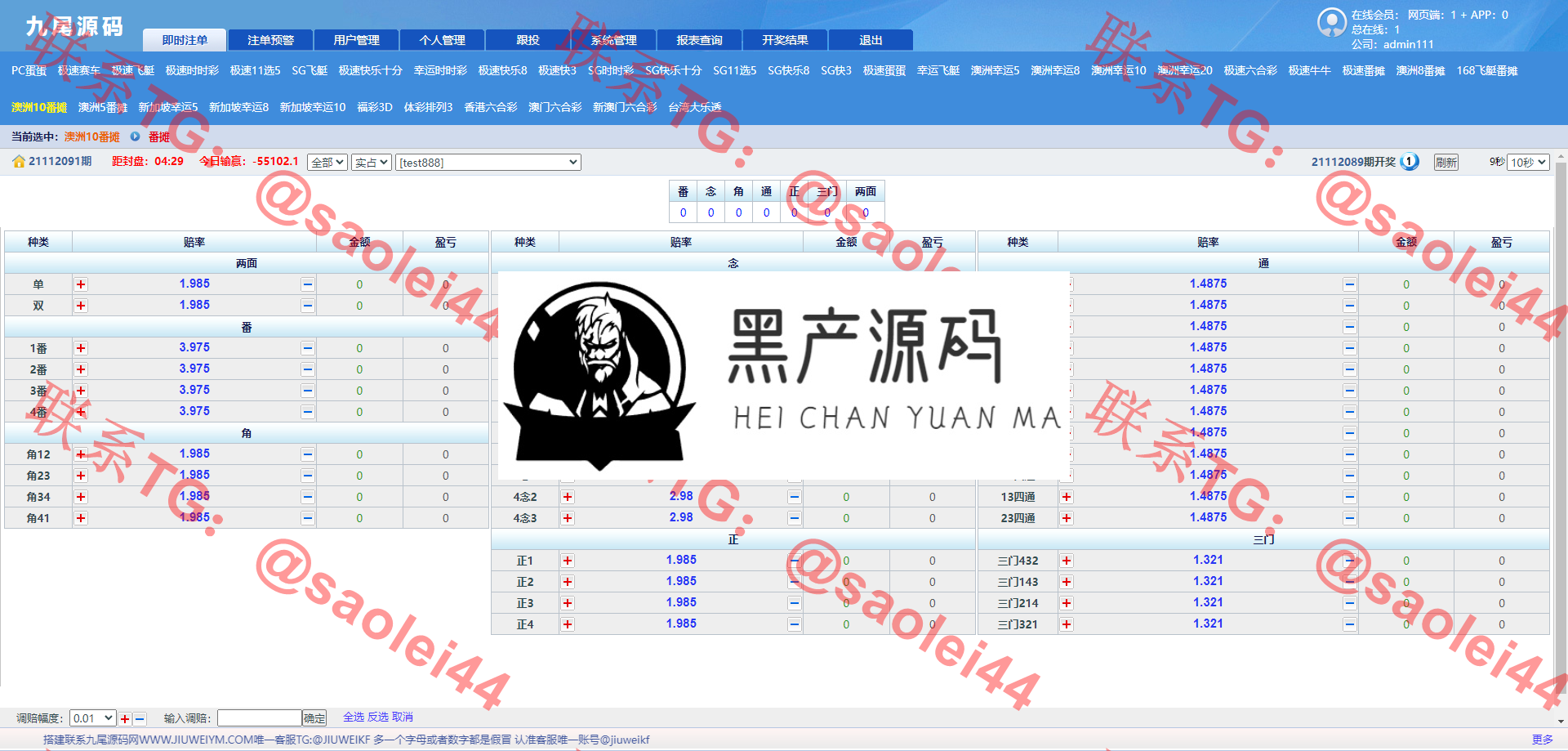Increase odds for 双 row
The image size is (1568, 751).
click(81, 306)
